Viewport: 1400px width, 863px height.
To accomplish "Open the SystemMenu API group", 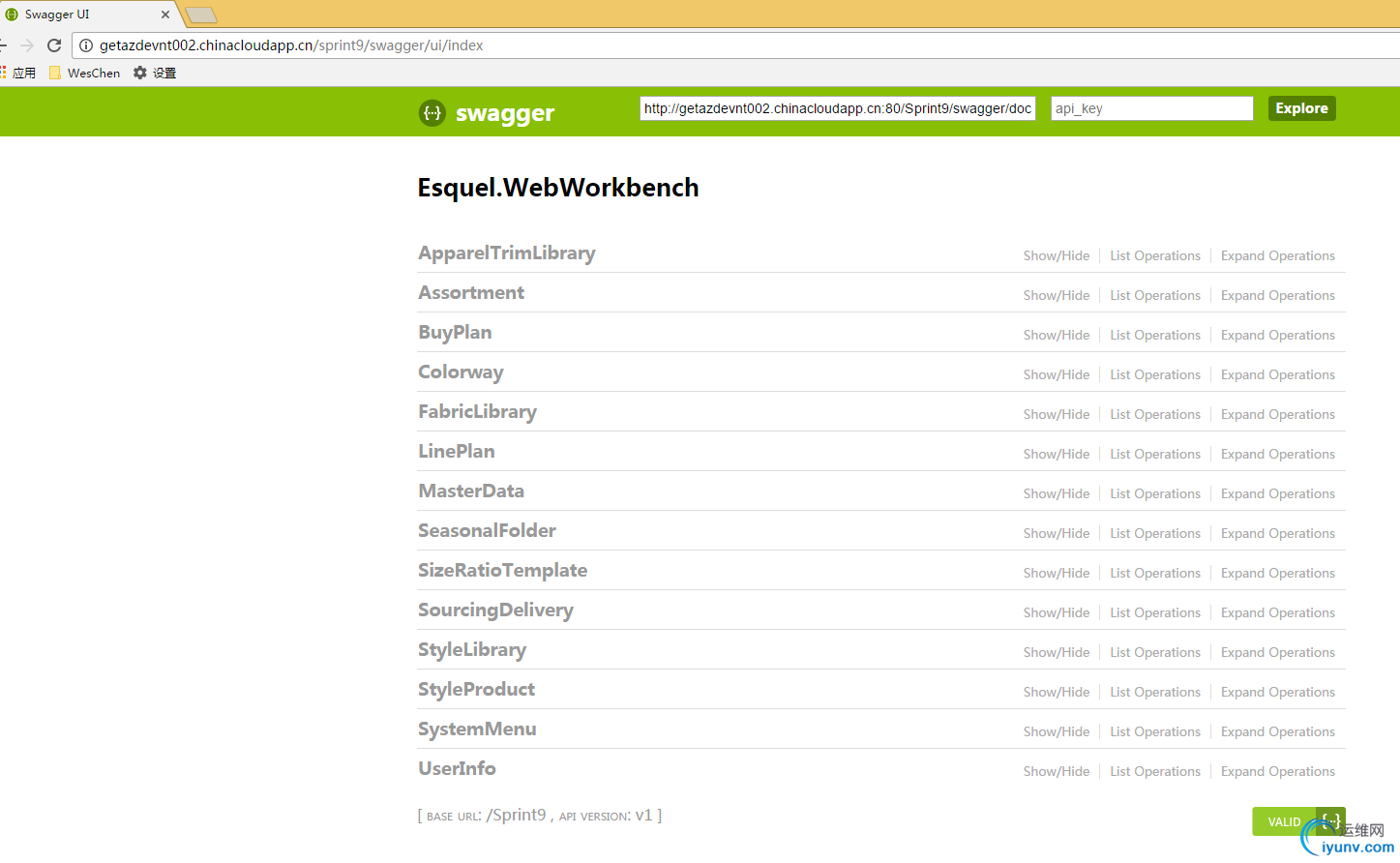I will [477, 729].
